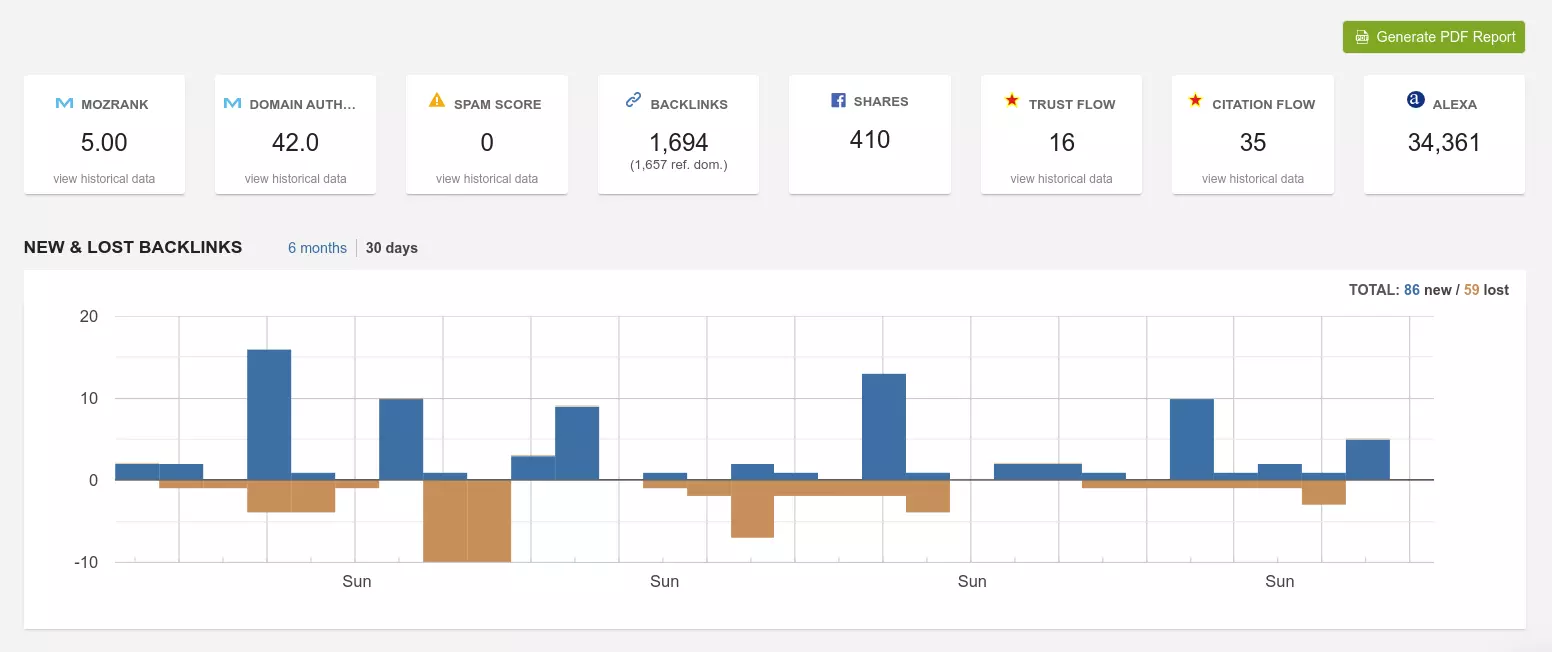View historical data for Domain Authority
The width and height of the screenshot is (1552, 652).
pos(295,179)
